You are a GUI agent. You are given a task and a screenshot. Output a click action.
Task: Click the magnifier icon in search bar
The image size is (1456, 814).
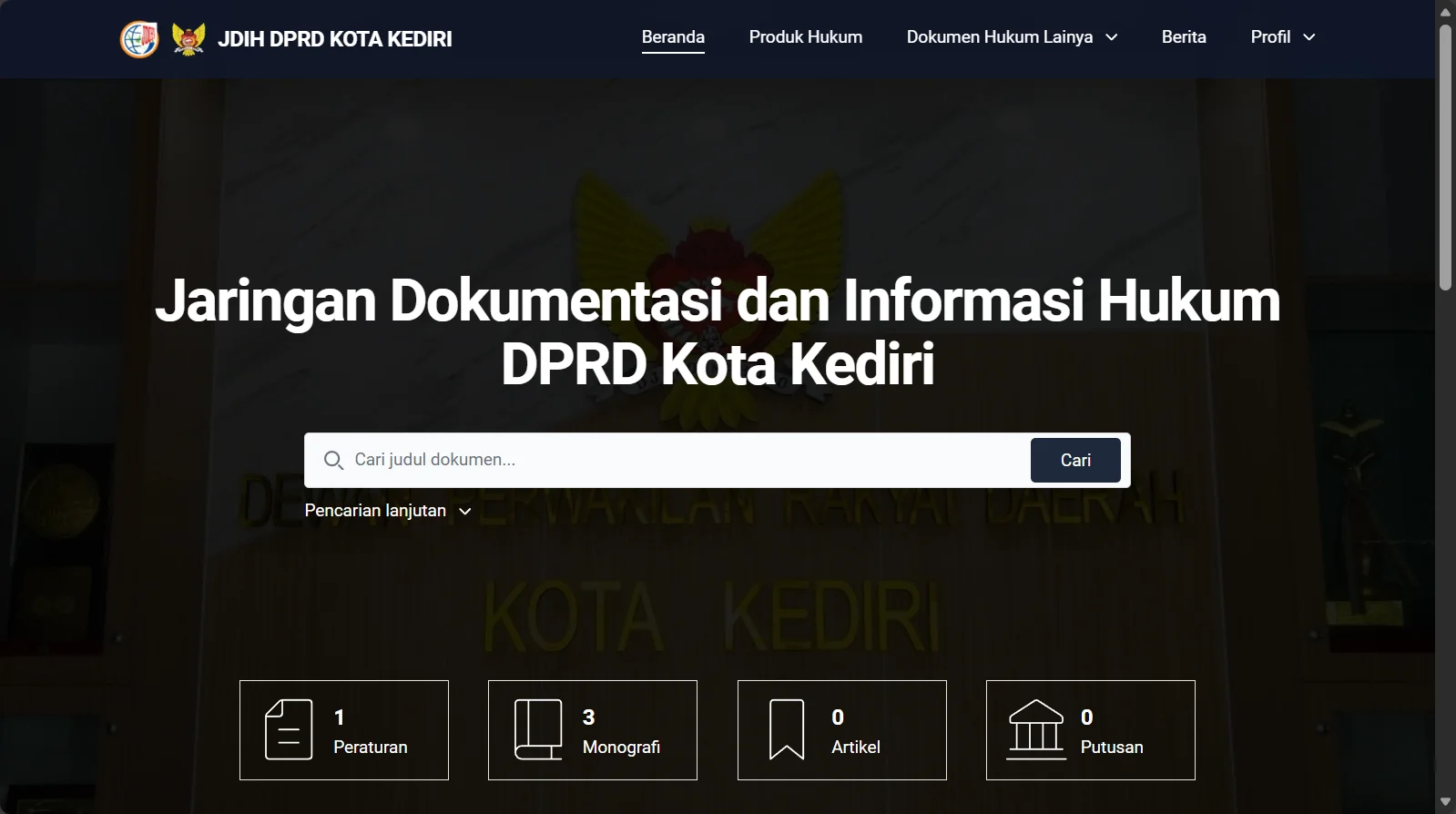tap(333, 461)
